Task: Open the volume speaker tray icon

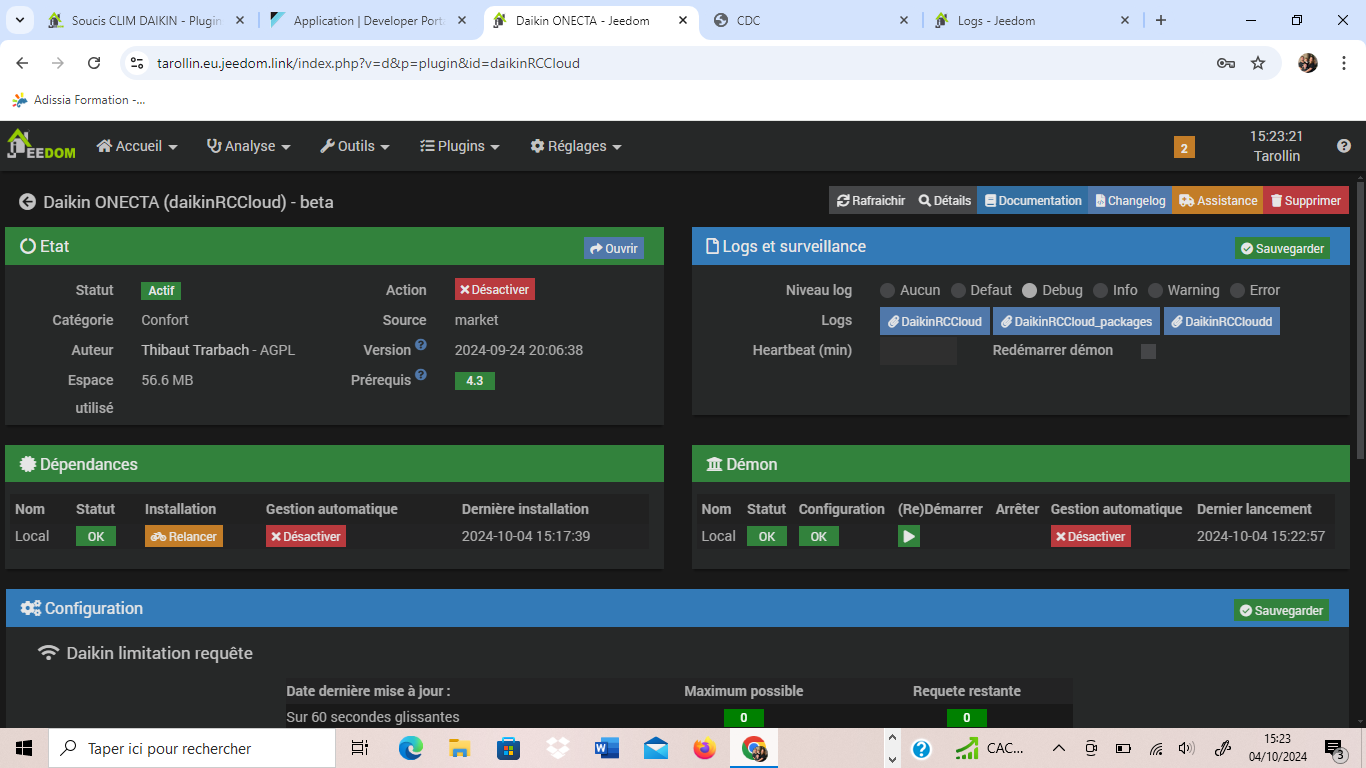Action: coord(1187,748)
